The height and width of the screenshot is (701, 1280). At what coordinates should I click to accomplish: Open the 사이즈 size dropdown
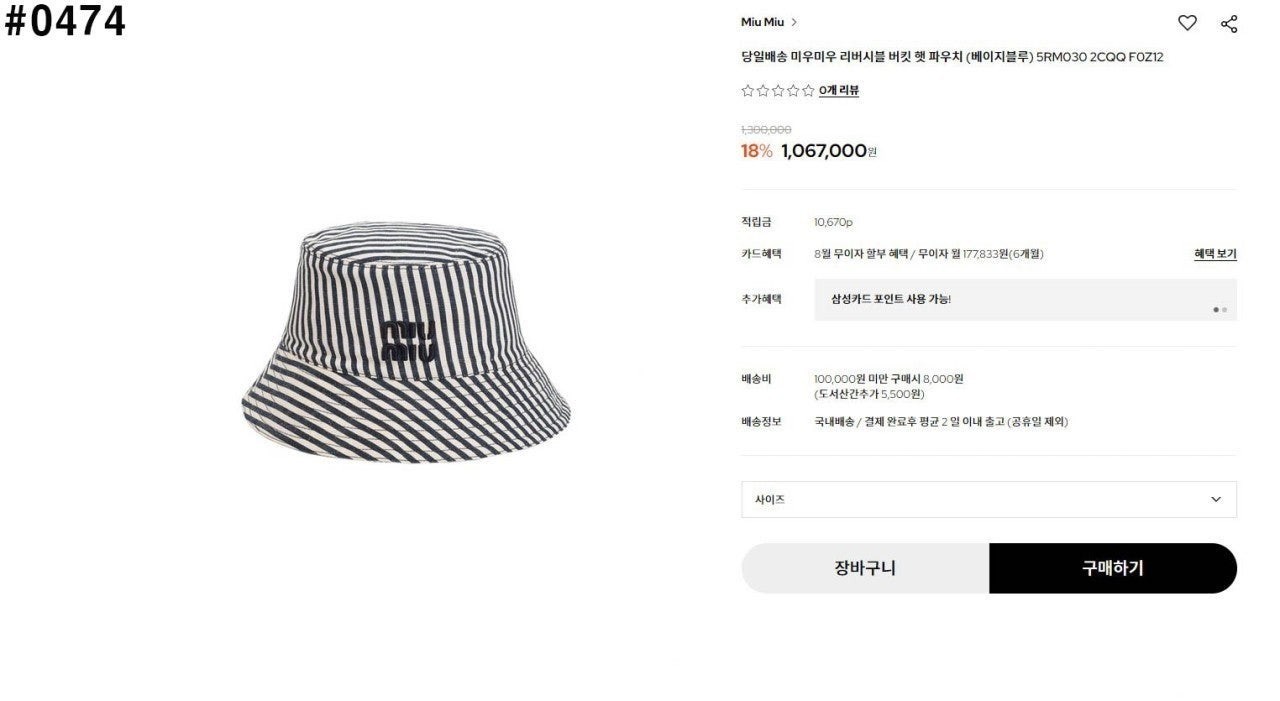coord(989,499)
